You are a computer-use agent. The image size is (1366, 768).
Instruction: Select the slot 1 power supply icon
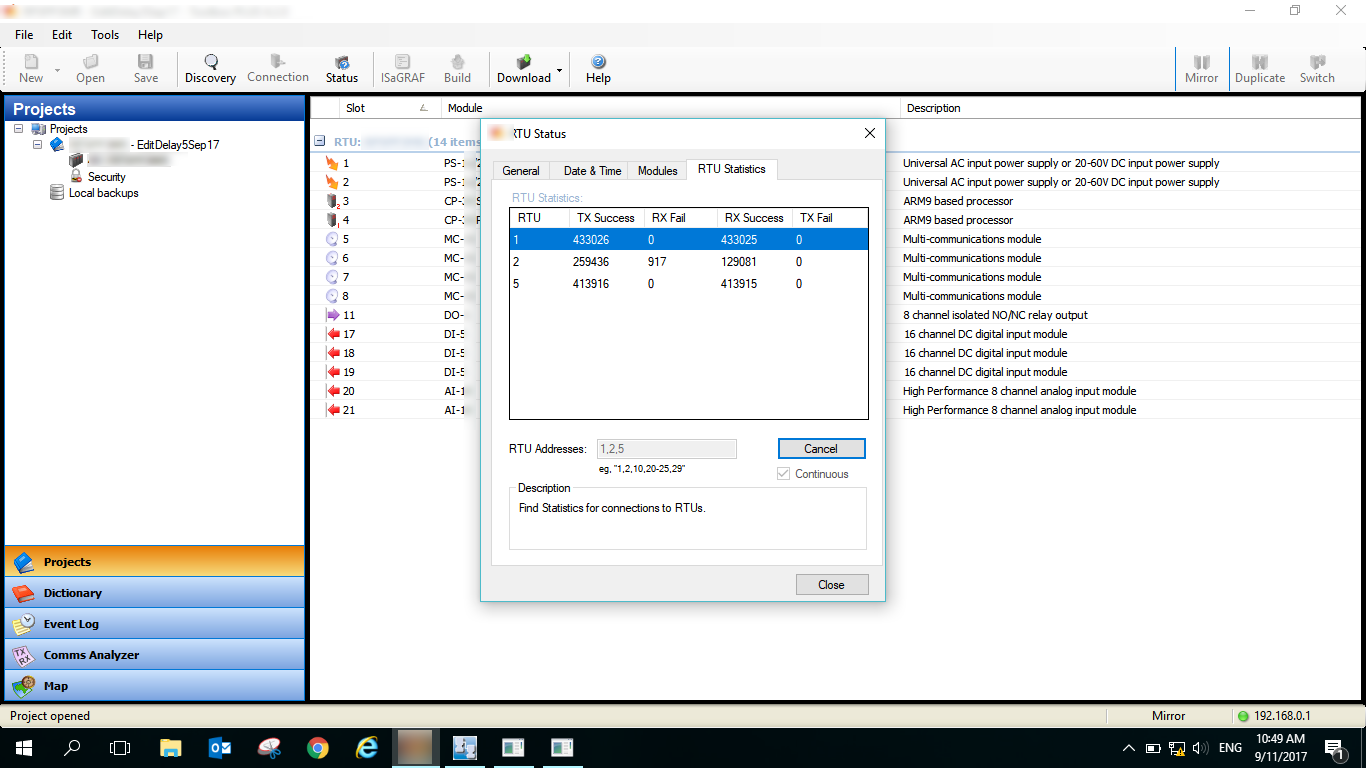(332, 163)
